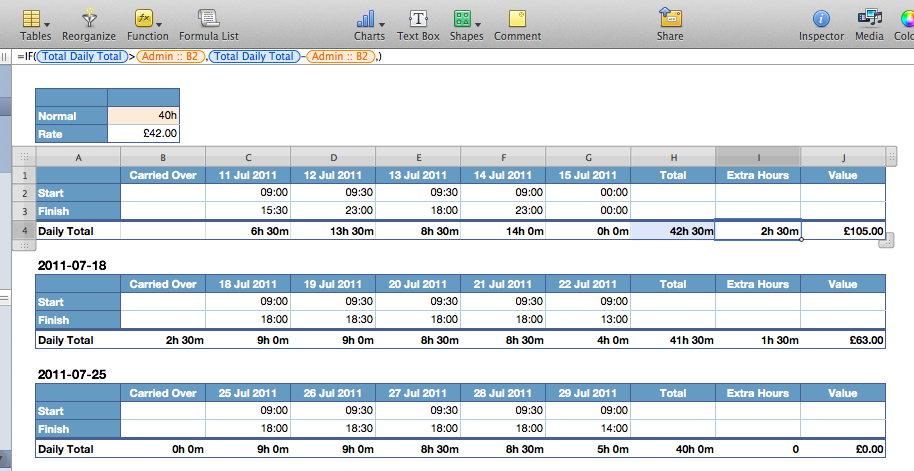Click first 'Admin :: B2' formula token
Viewport: 914px width, 471px height.
click(x=170, y=57)
